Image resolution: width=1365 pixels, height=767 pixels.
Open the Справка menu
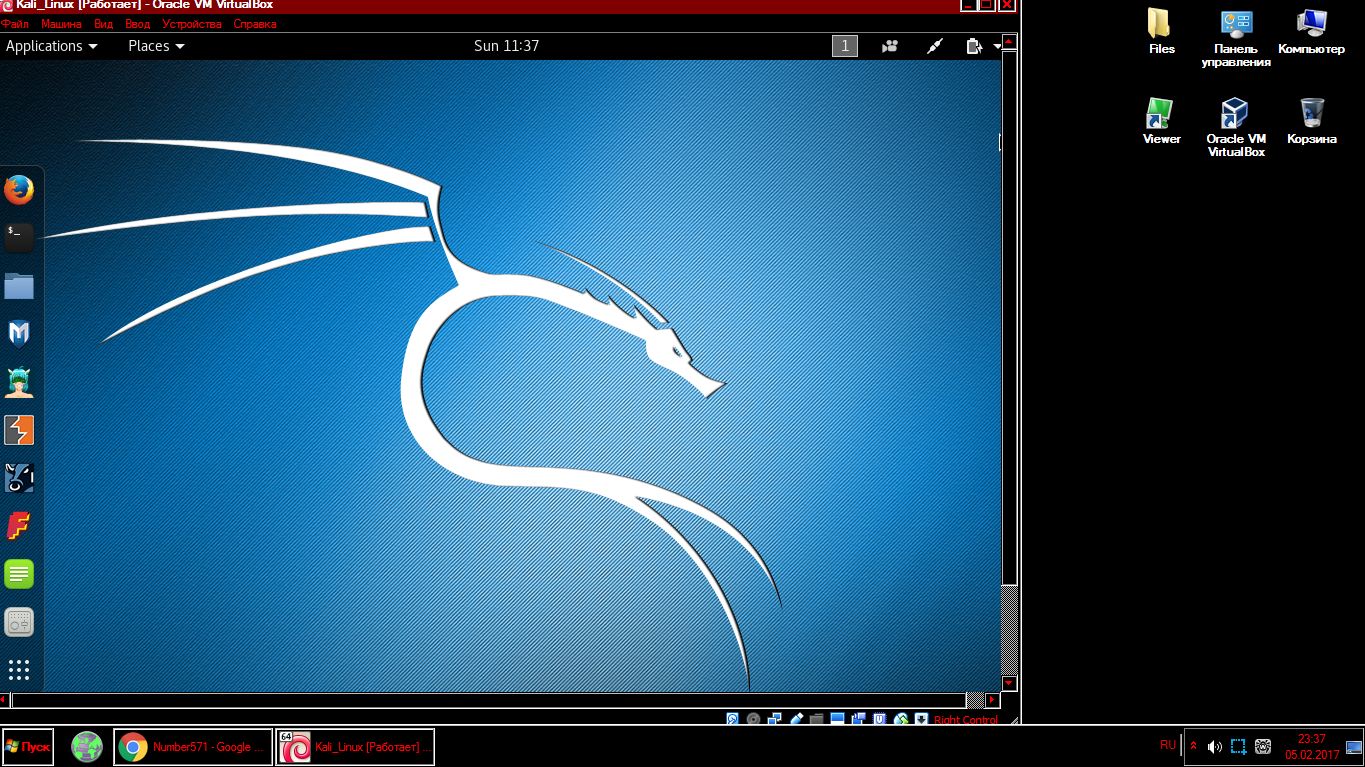click(254, 23)
